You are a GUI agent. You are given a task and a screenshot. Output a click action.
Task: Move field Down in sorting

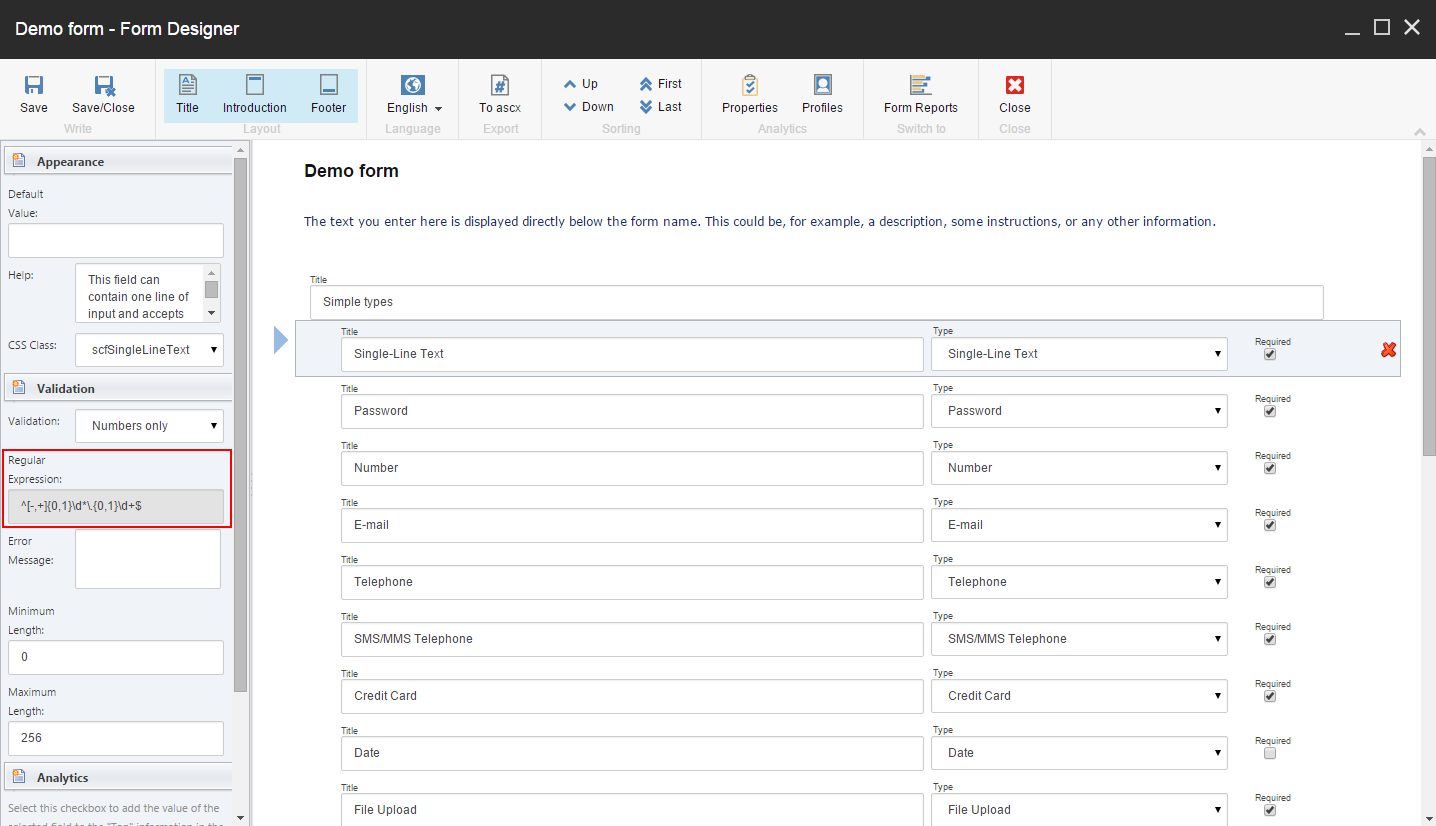(x=587, y=107)
